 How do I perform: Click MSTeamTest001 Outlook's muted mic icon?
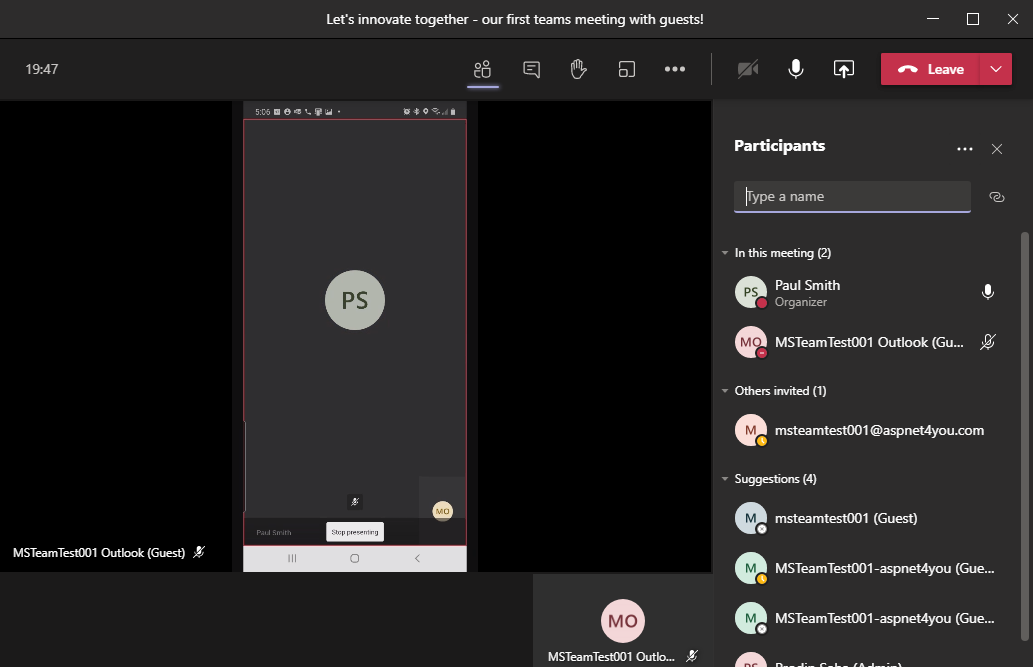tap(988, 342)
